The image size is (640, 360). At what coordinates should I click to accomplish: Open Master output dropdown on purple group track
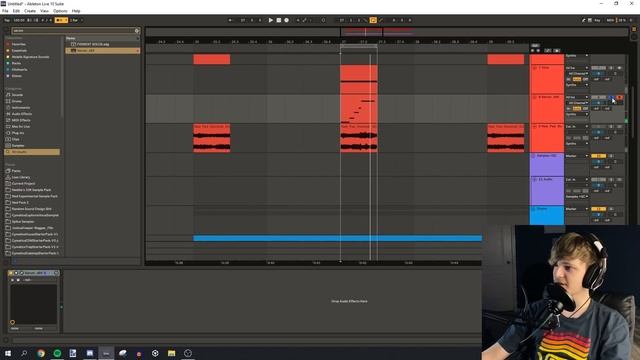tap(577, 156)
